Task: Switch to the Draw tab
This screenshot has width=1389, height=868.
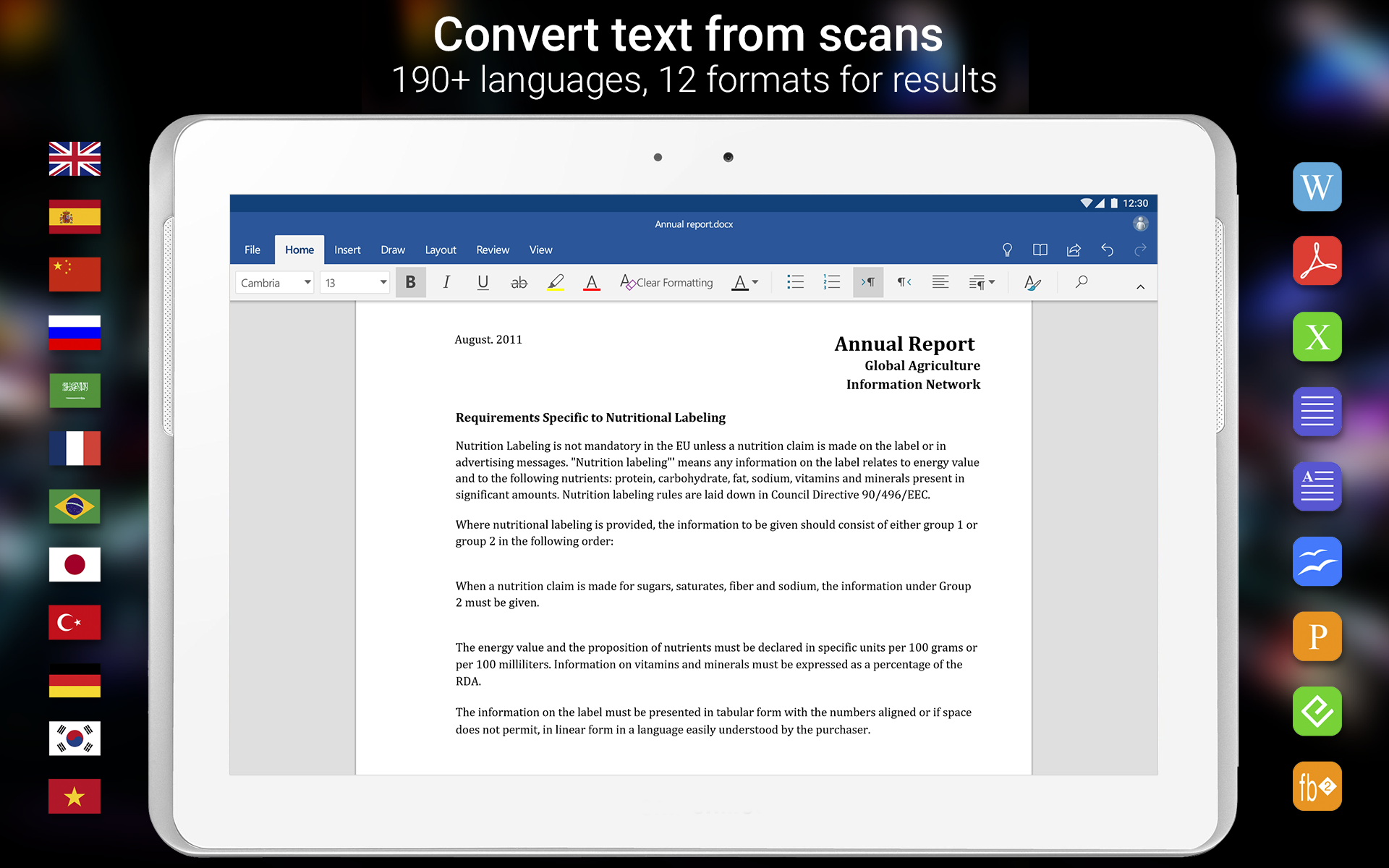Action: [x=393, y=250]
